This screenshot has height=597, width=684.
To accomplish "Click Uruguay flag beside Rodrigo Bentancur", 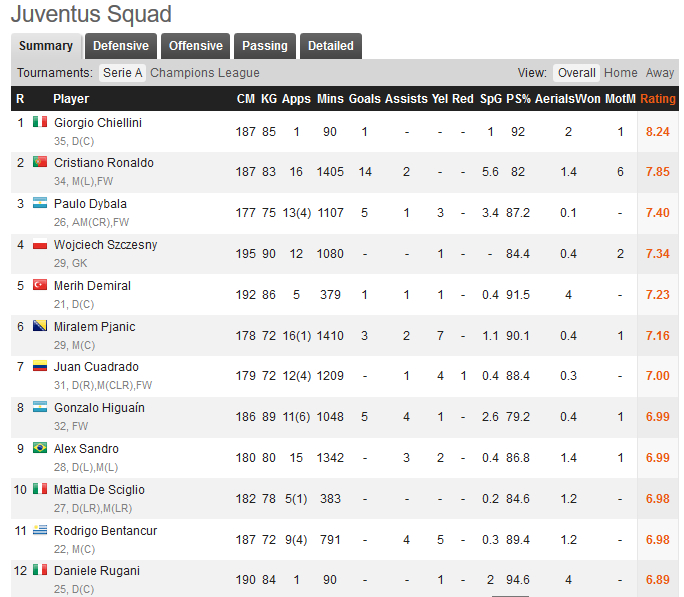I will click(x=40, y=531).
